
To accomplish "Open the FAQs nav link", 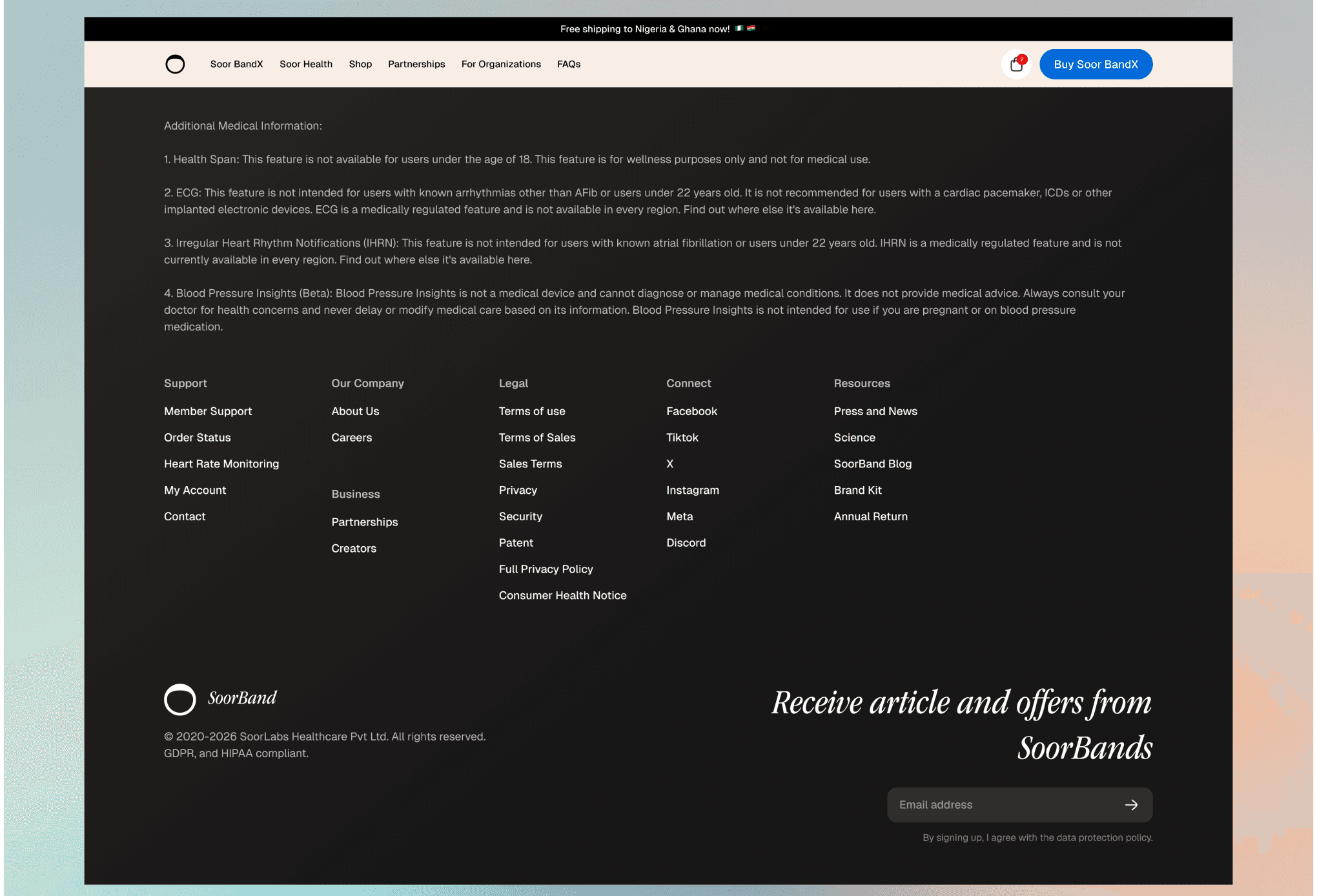I will [x=569, y=64].
